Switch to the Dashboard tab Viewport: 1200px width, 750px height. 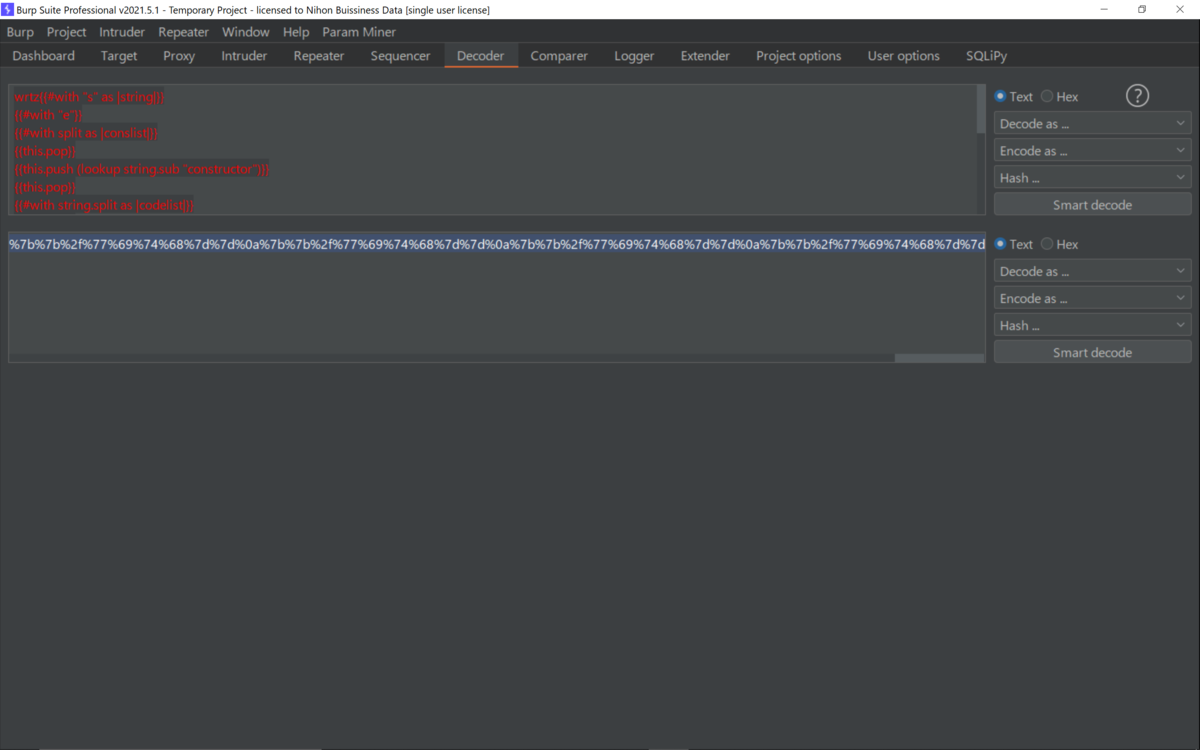click(x=44, y=56)
